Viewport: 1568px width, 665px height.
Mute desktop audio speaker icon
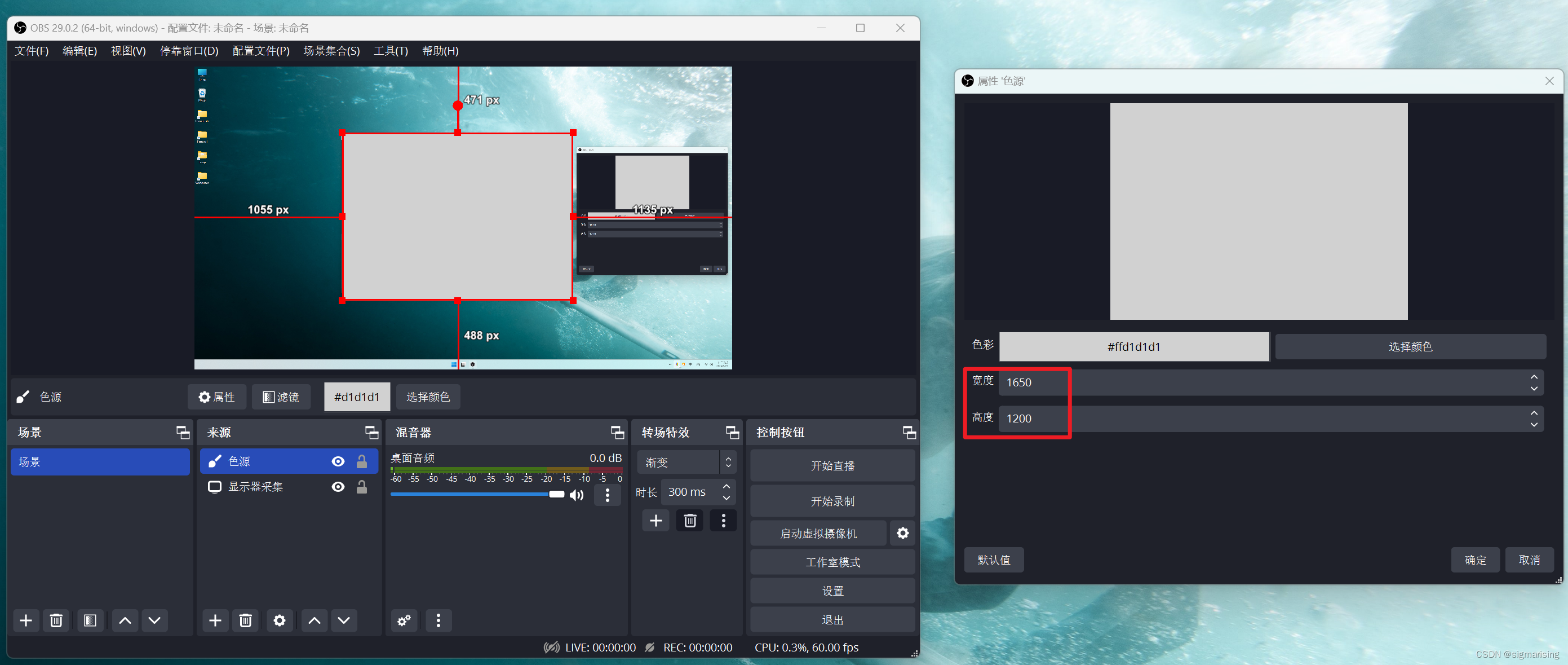click(x=577, y=495)
